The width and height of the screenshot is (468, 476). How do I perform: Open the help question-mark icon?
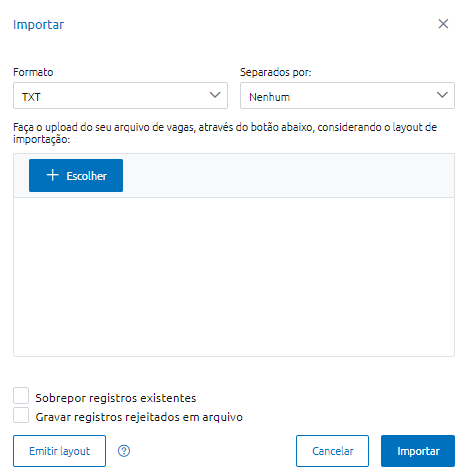tap(124, 451)
